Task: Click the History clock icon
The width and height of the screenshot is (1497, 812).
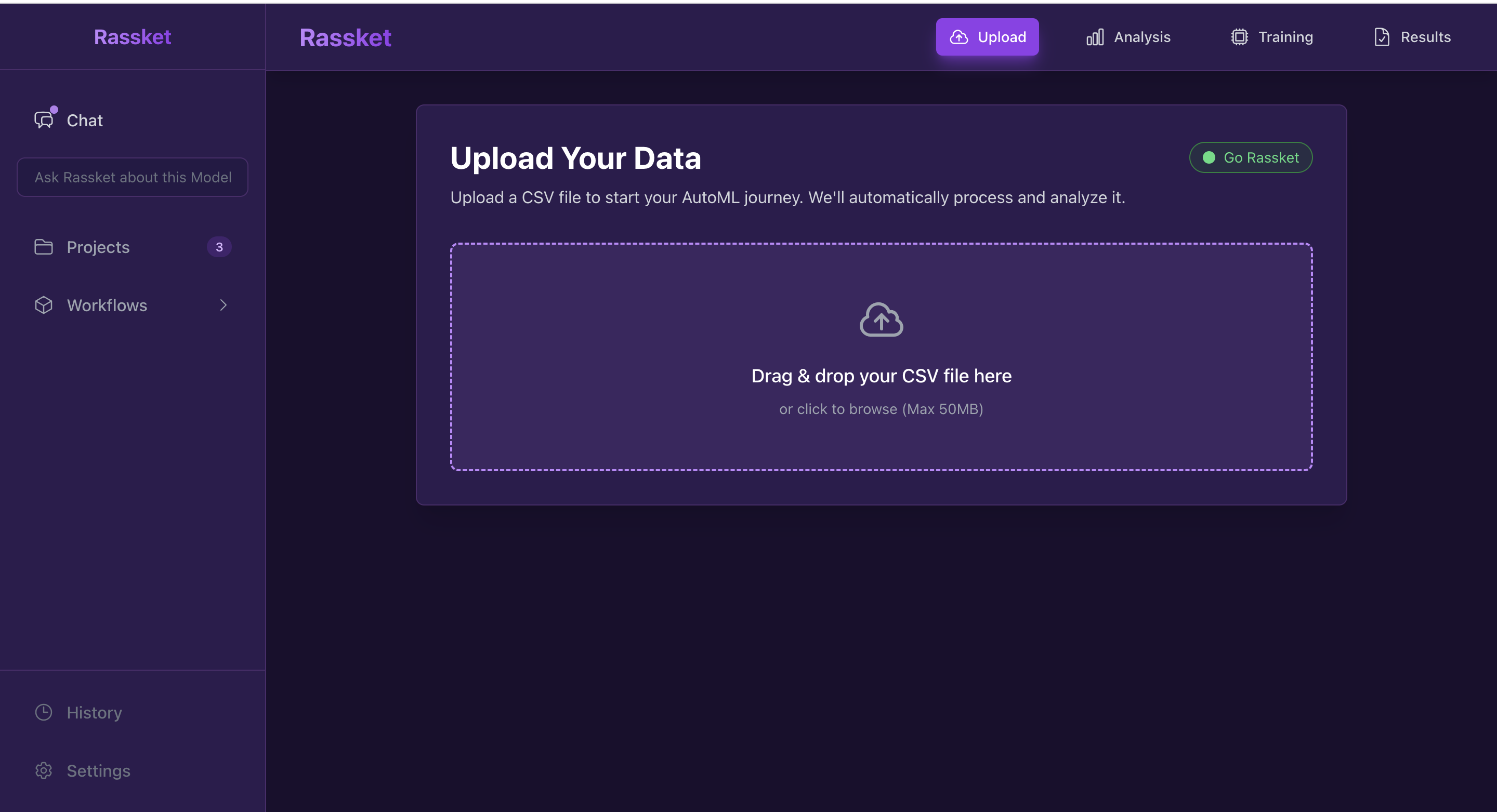Action: (44, 712)
